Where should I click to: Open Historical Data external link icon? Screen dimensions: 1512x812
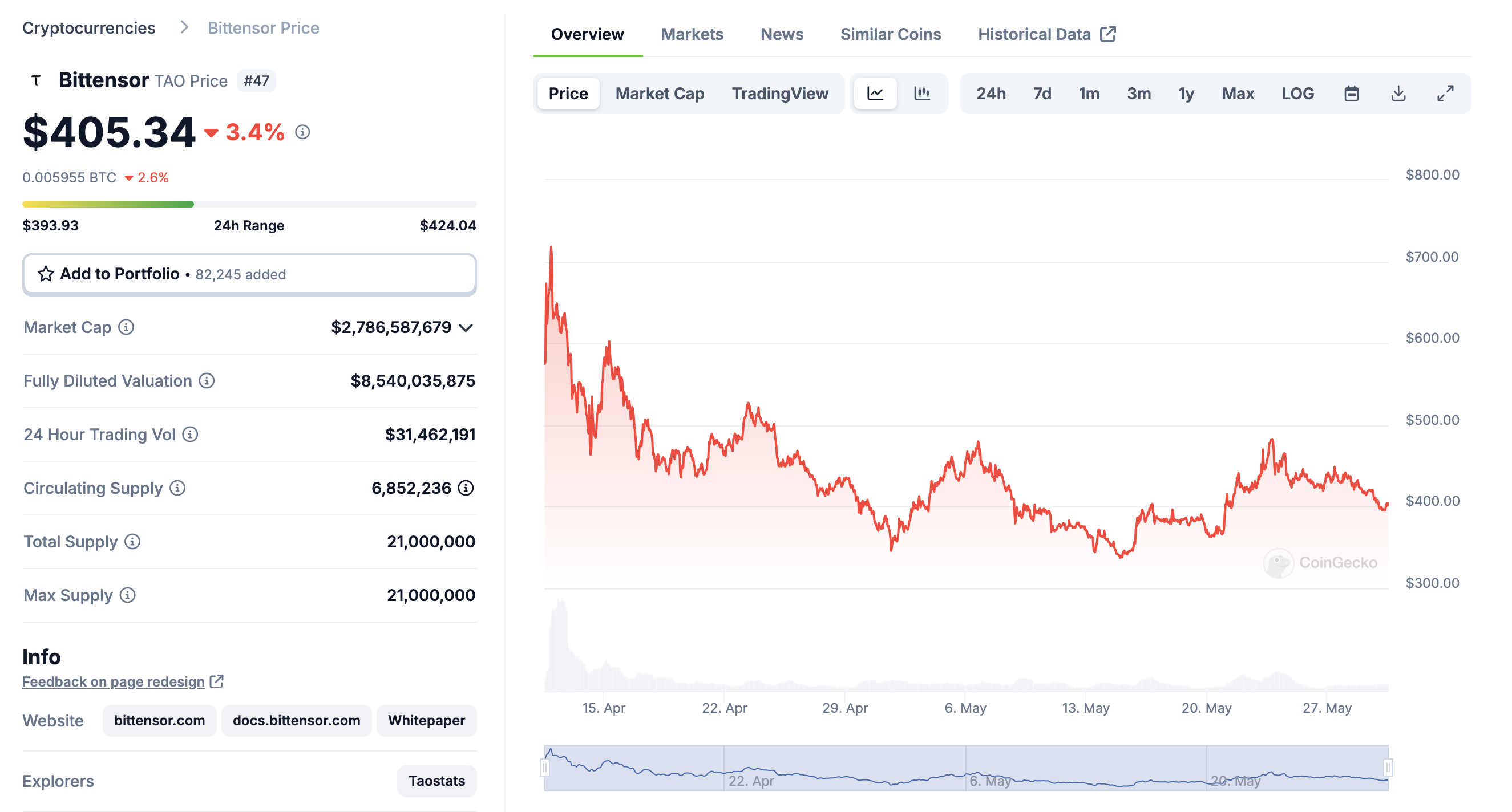[1108, 34]
